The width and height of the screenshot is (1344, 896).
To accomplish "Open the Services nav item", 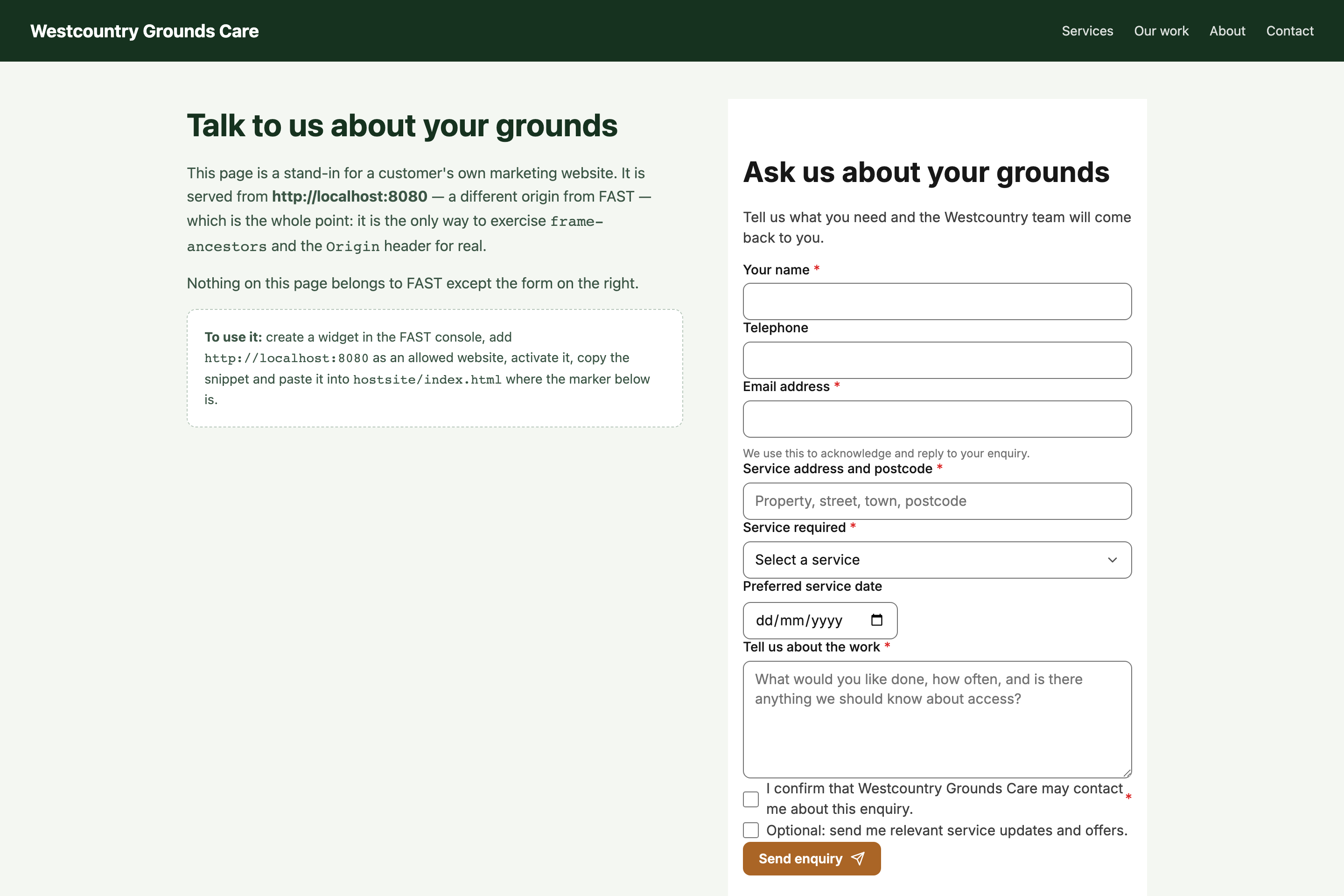I will pyautogui.click(x=1087, y=31).
